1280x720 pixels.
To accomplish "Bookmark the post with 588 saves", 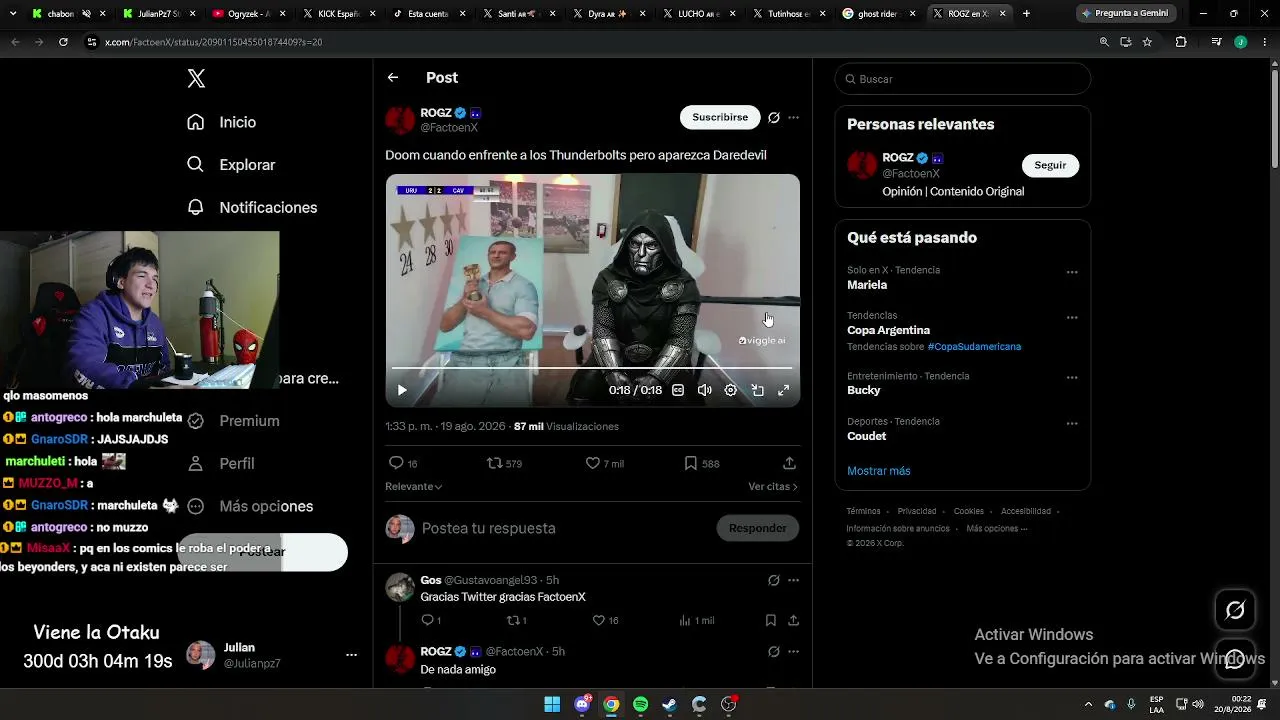I will [701, 463].
